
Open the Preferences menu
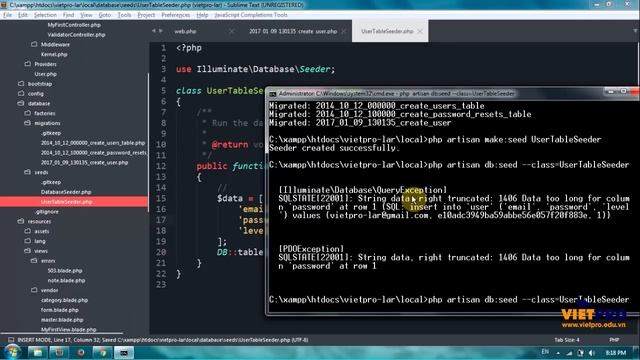pos(176,15)
